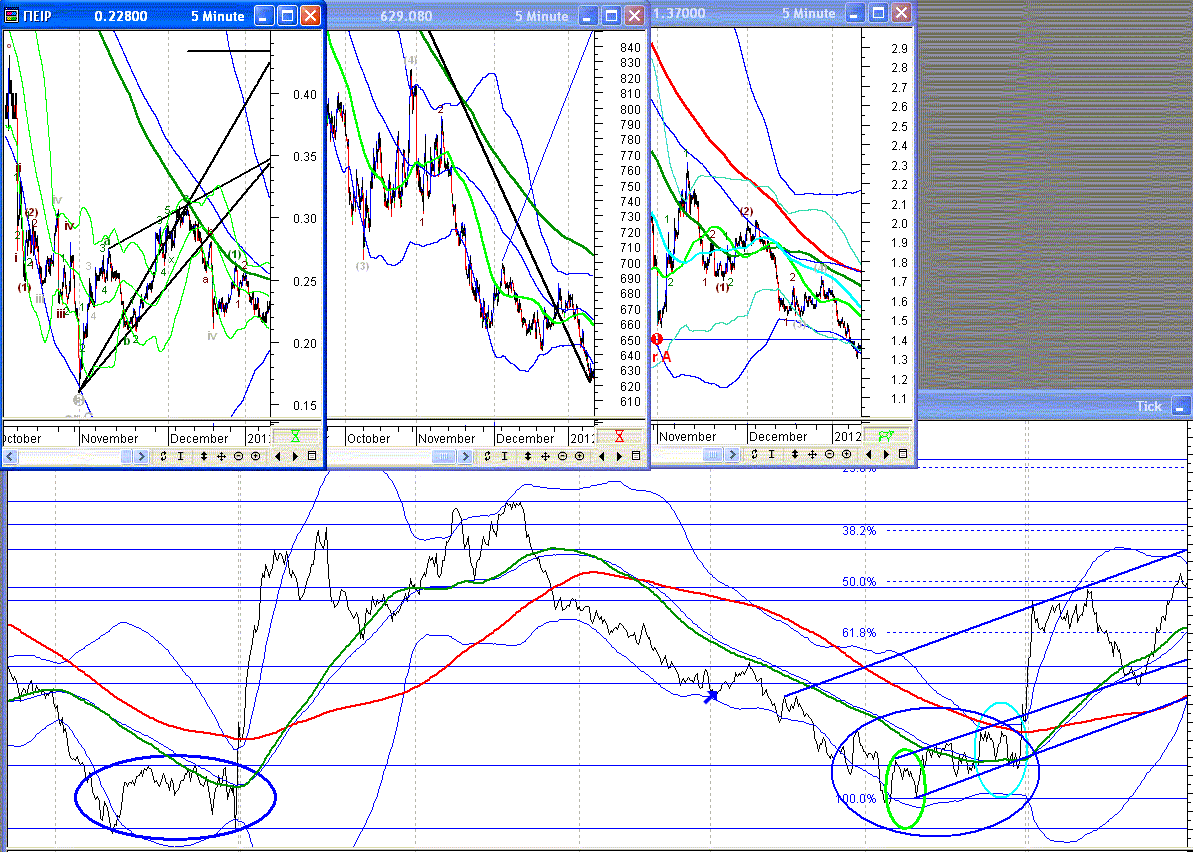Step right with black arrow in 1.37000 chart
This screenshot has width=1193, height=852.
[886, 454]
